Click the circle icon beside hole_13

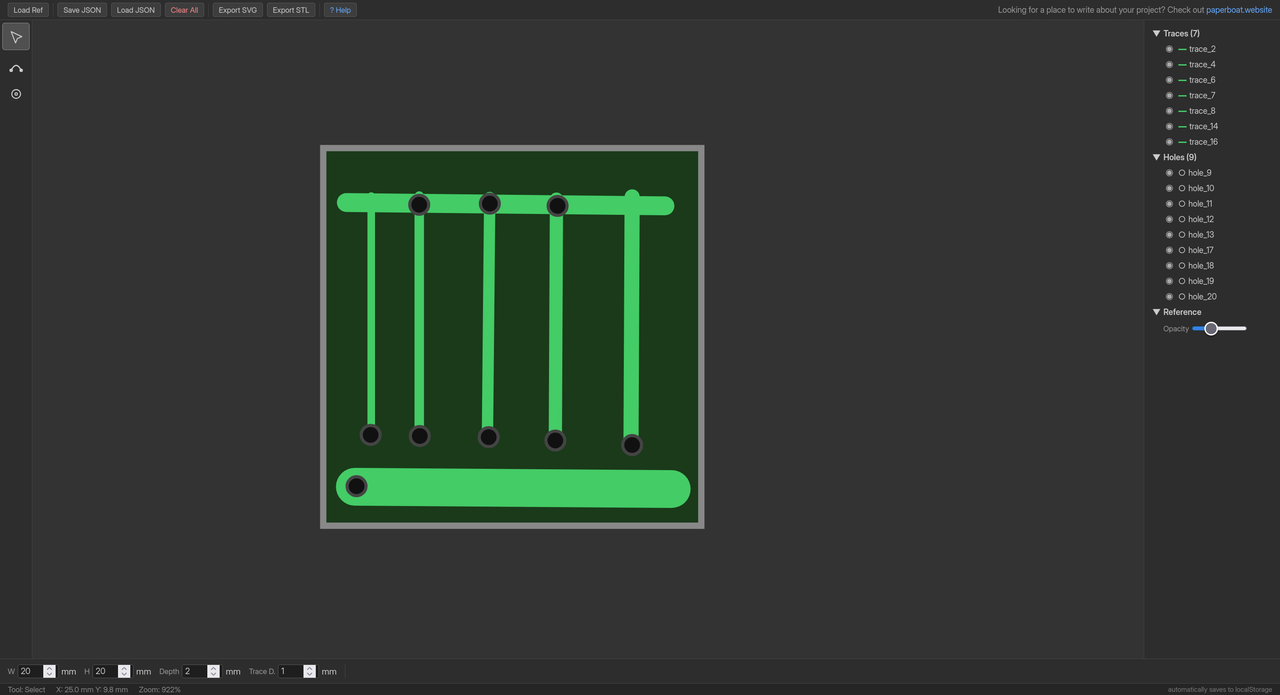[1182, 235]
